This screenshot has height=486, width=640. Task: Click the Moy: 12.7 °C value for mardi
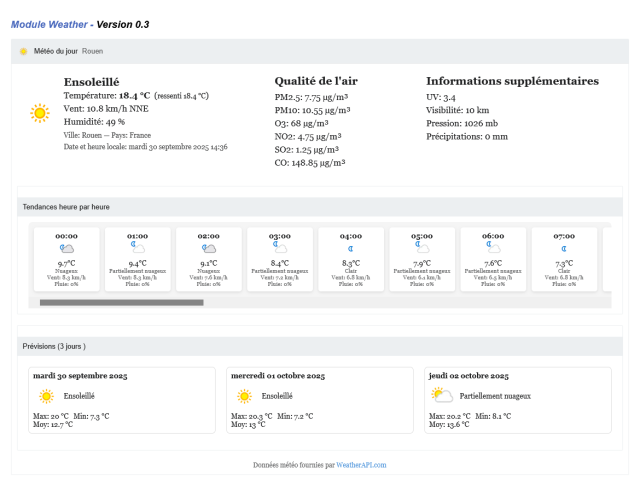53,425
